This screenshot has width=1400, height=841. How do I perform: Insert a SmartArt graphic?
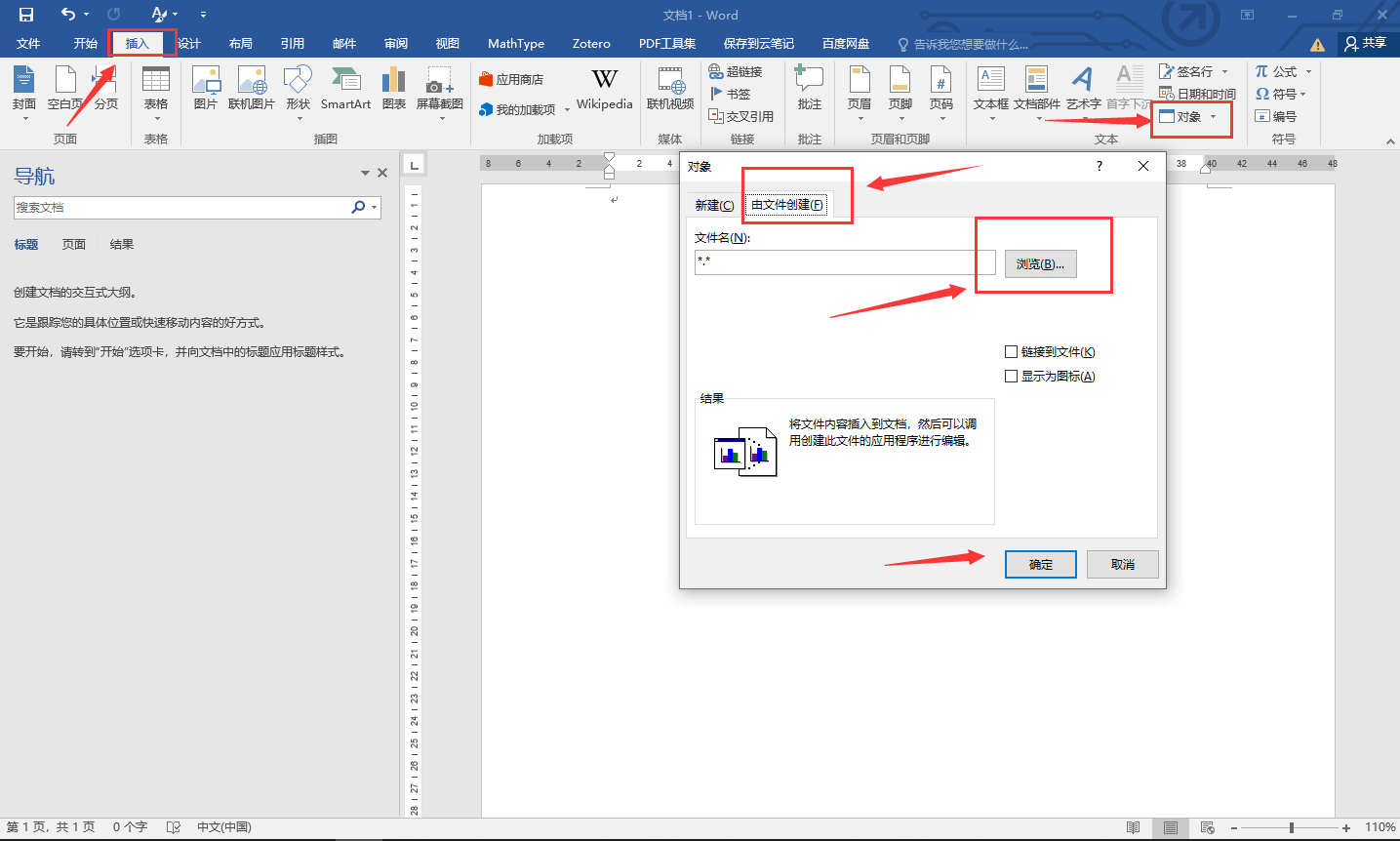(345, 89)
